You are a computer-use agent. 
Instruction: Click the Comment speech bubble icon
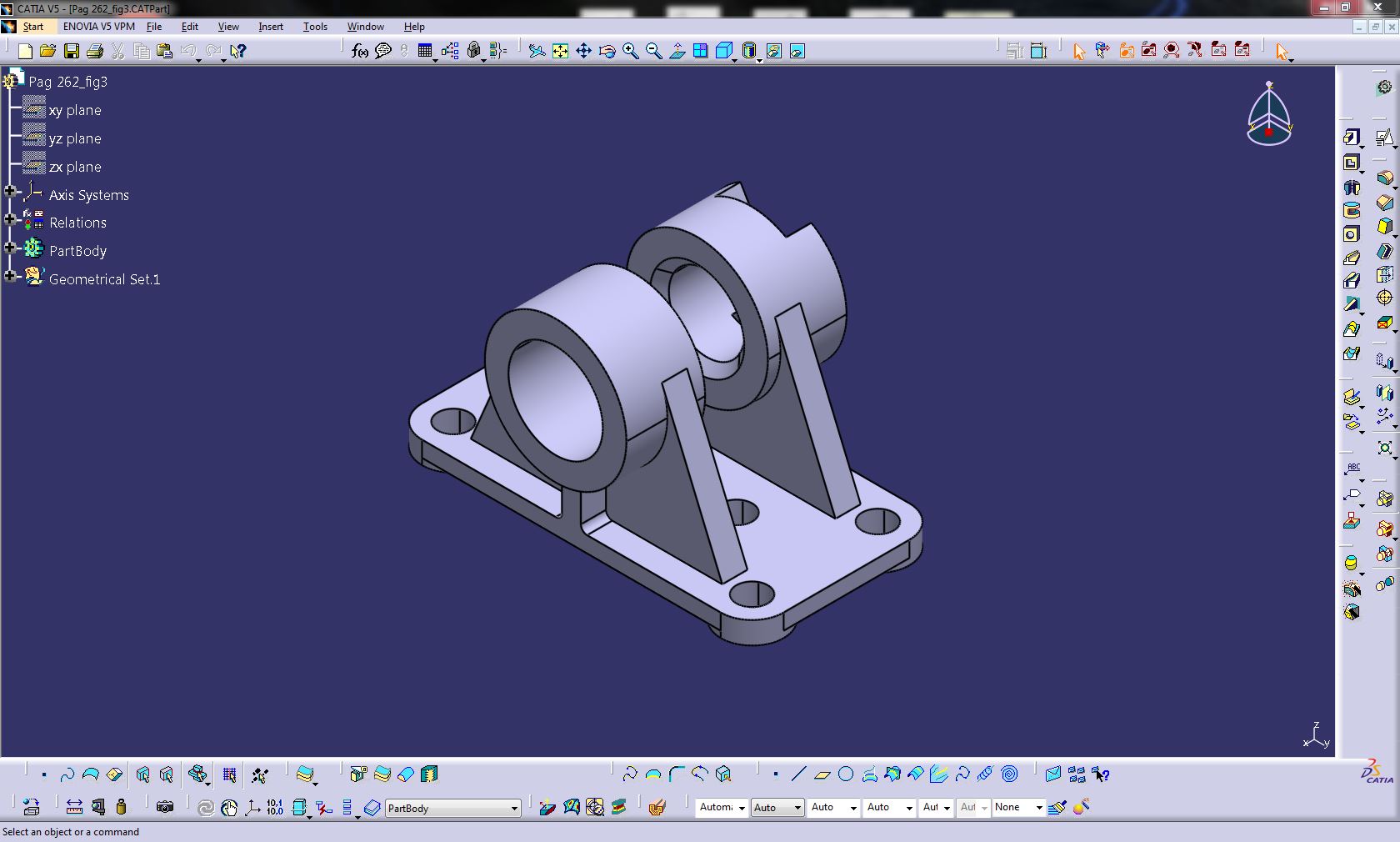point(383,51)
